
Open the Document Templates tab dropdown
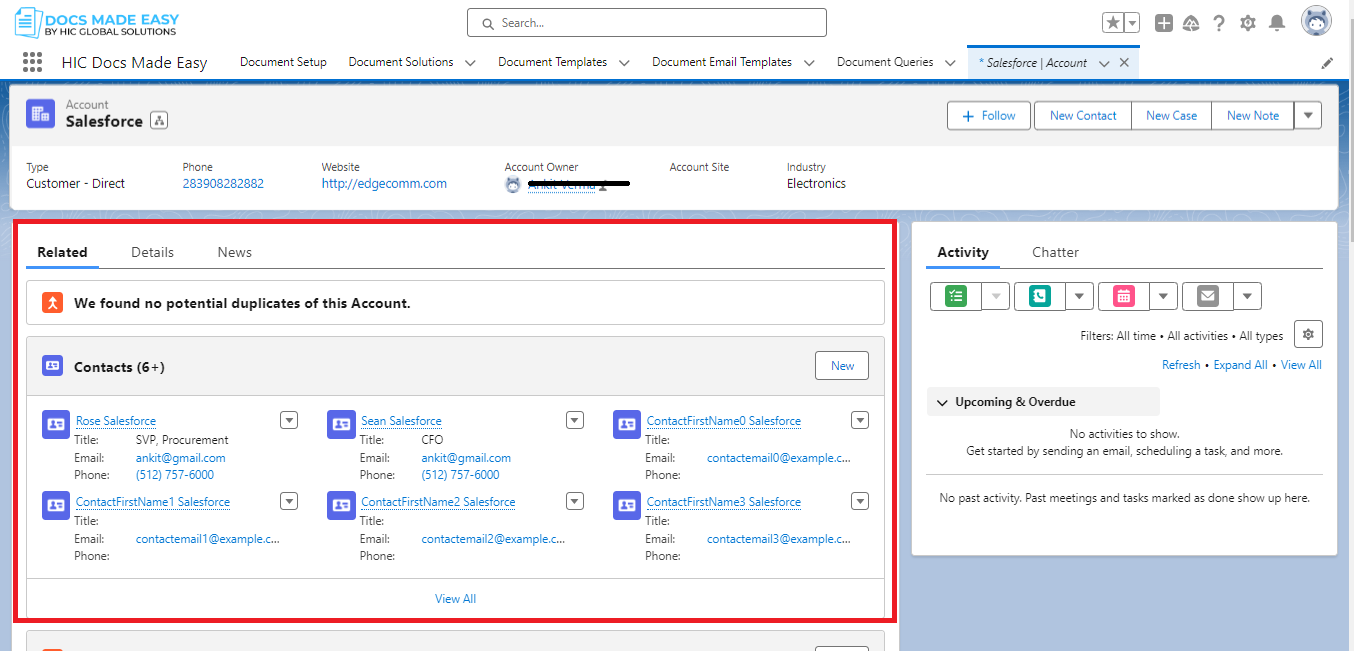point(624,62)
